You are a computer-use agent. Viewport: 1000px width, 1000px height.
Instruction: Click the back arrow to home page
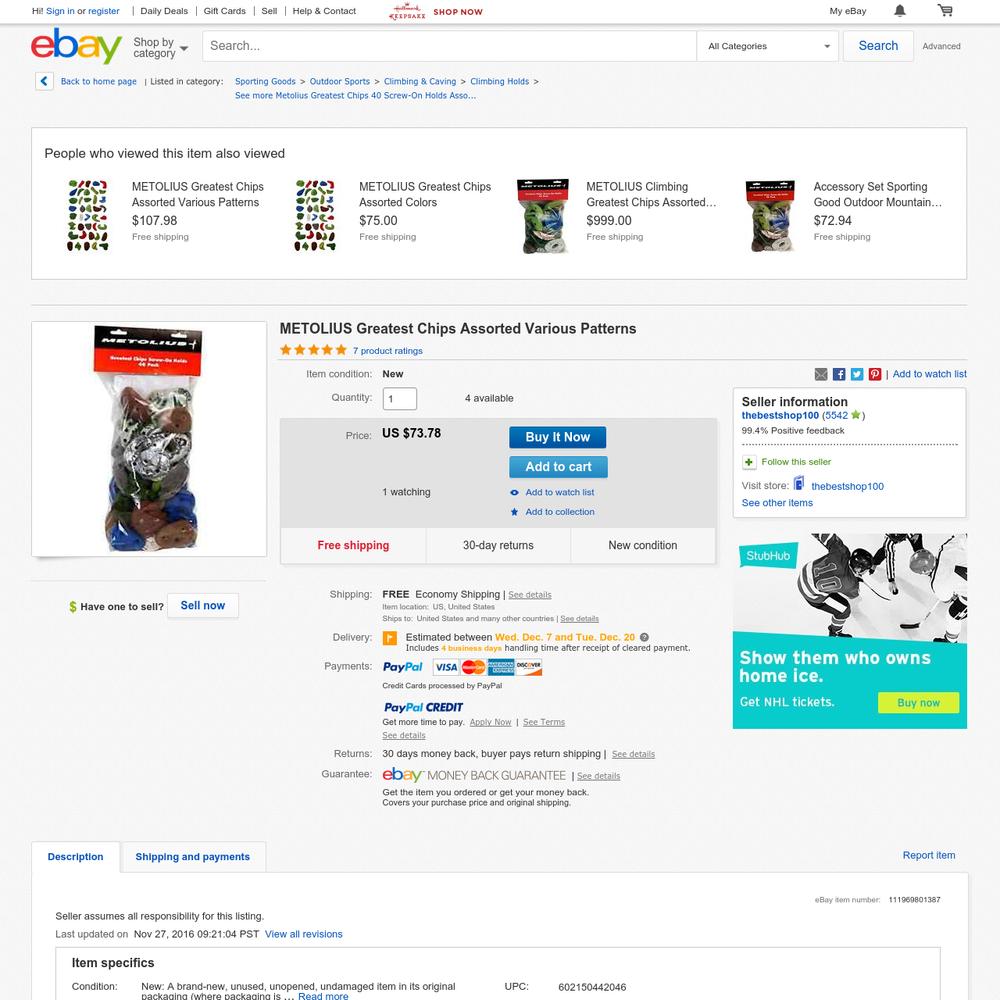[44, 81]
